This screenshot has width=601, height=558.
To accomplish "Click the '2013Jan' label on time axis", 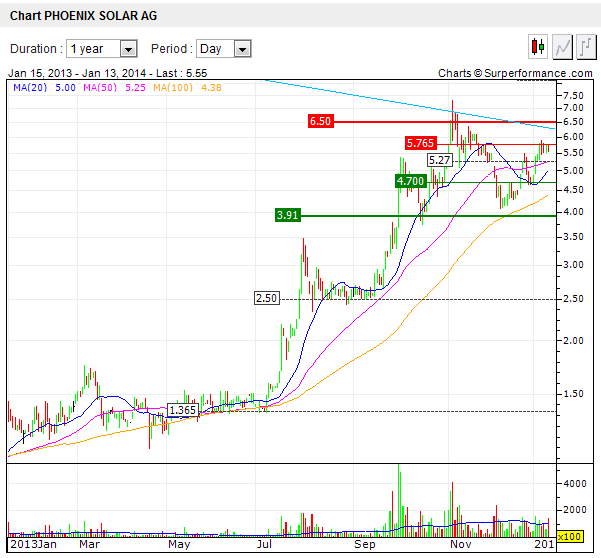I will click(x=33, y=544).
